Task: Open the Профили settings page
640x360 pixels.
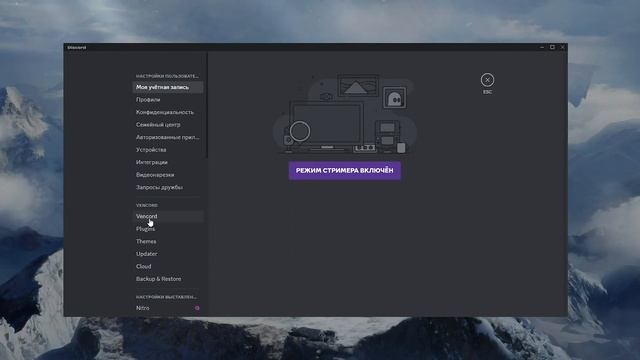Action: pyautogui.click(x=168, y=100)
